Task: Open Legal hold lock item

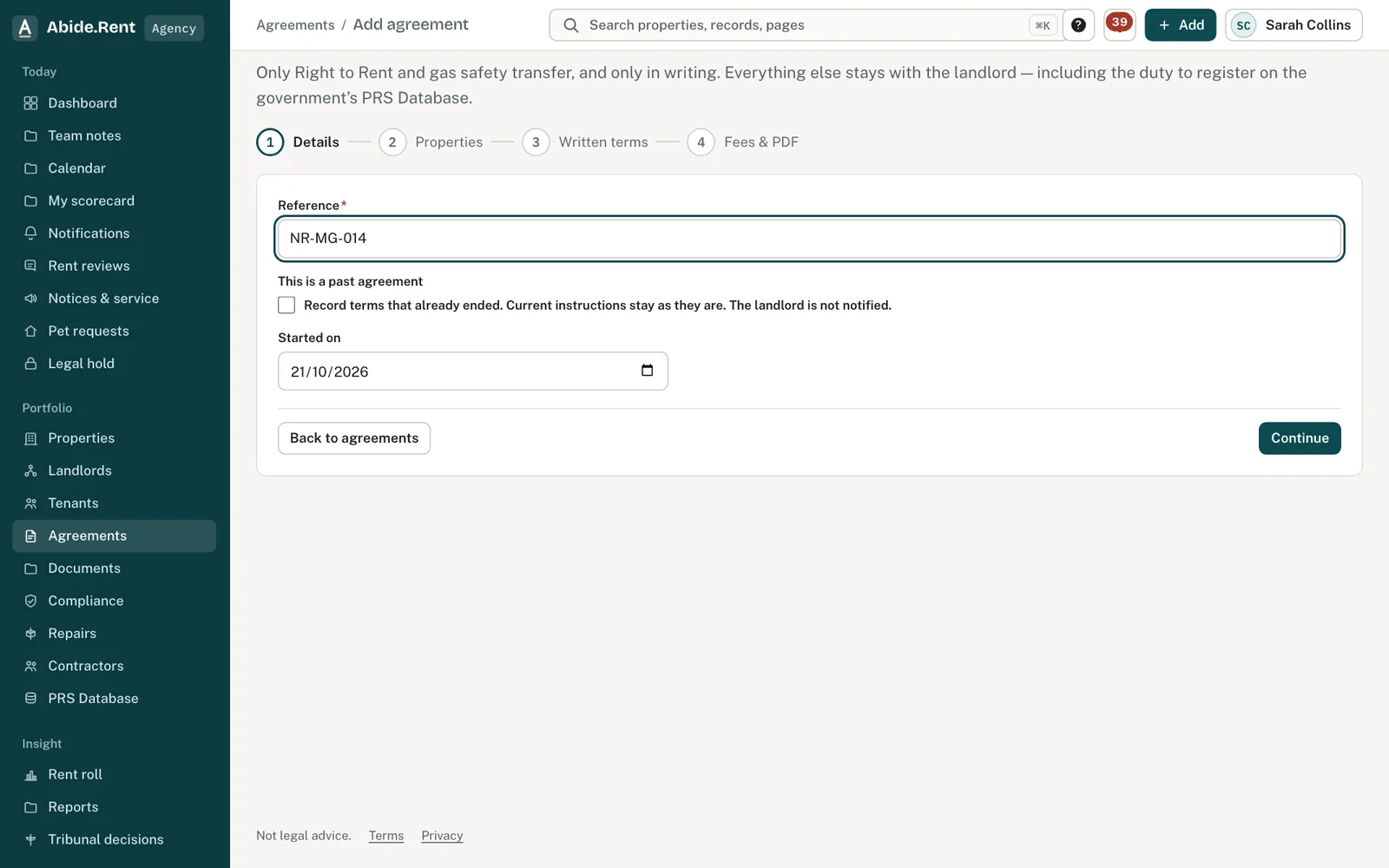Action: (x=114, y=364)
